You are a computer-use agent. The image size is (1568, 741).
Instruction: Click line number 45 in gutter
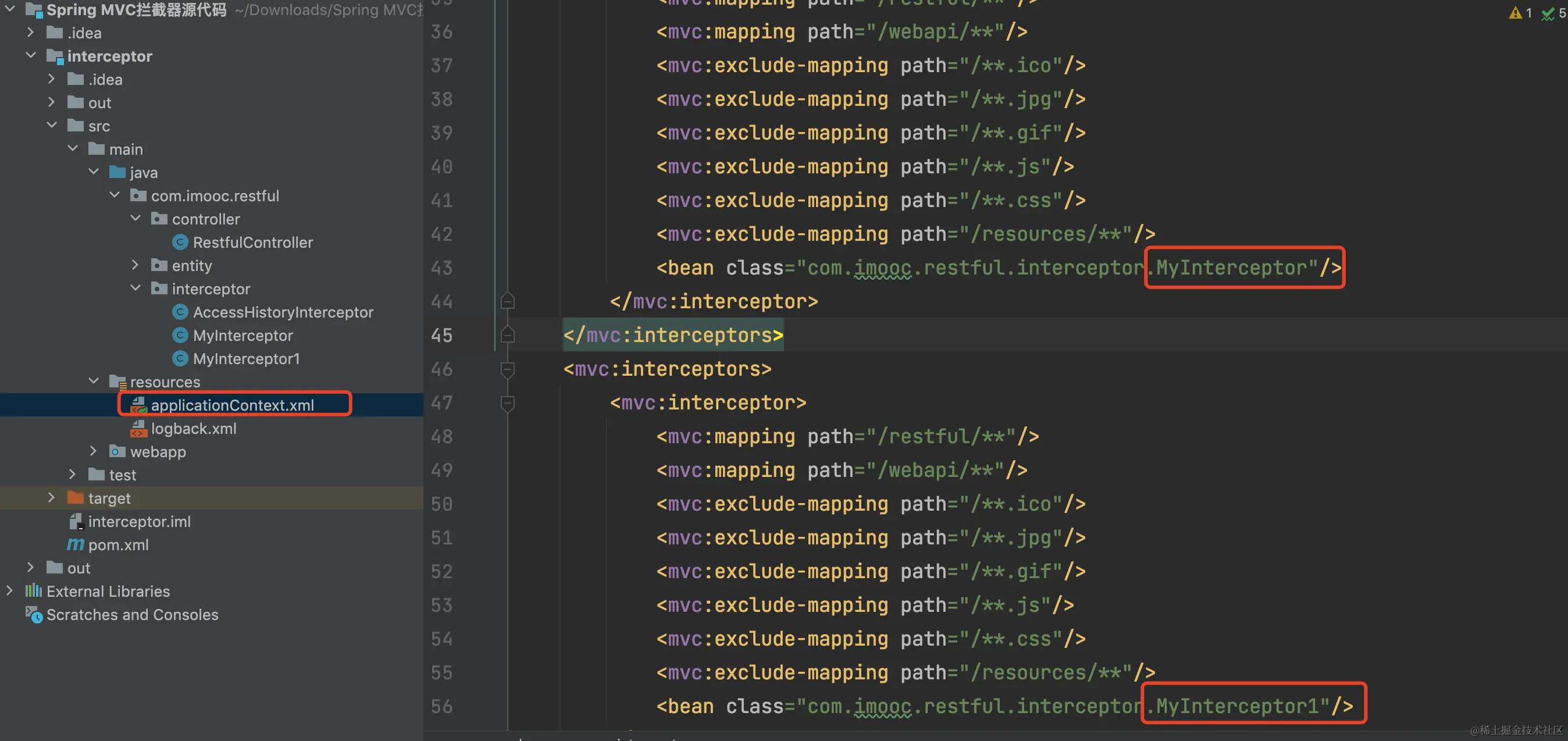[441, 336]
